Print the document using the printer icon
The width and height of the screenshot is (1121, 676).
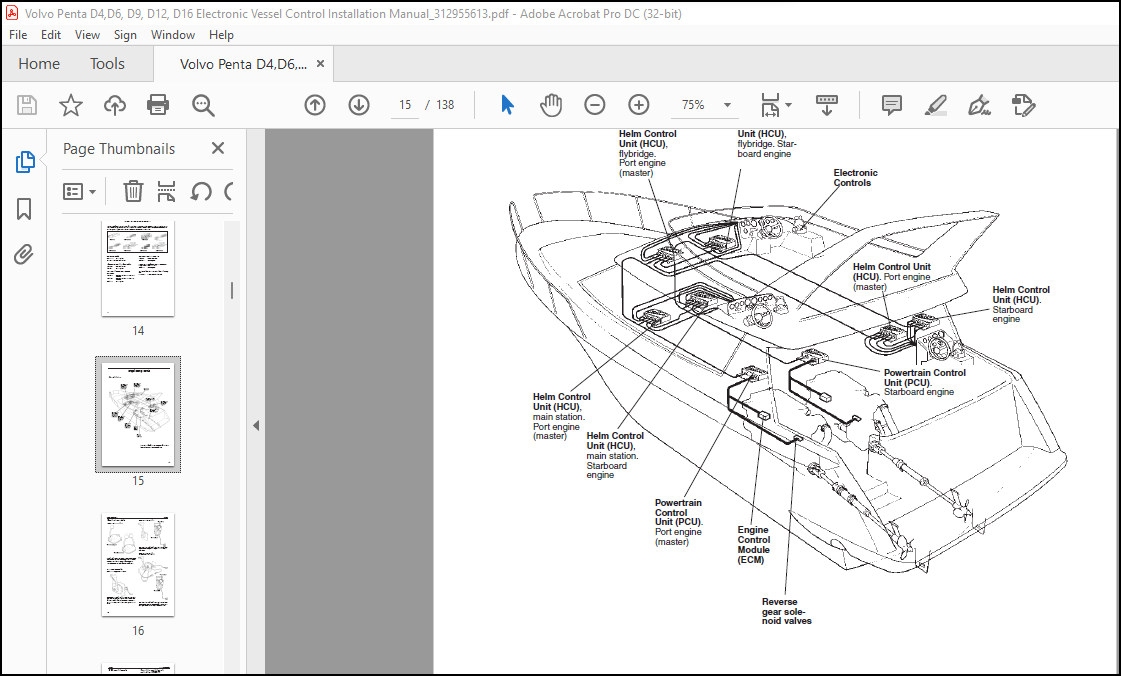point(157,105)
